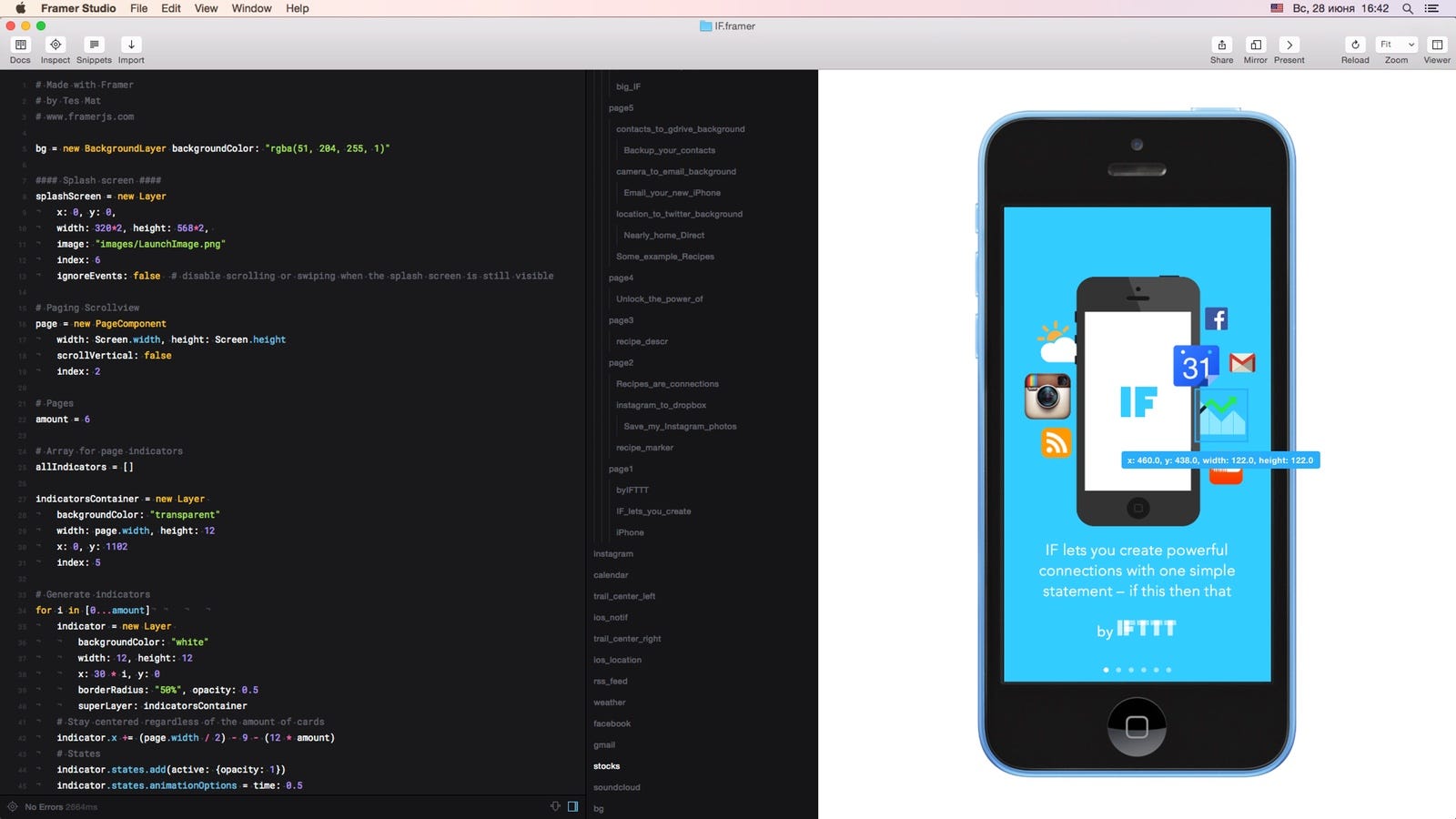Click the Share toolbar icon

coord(1221,45)
